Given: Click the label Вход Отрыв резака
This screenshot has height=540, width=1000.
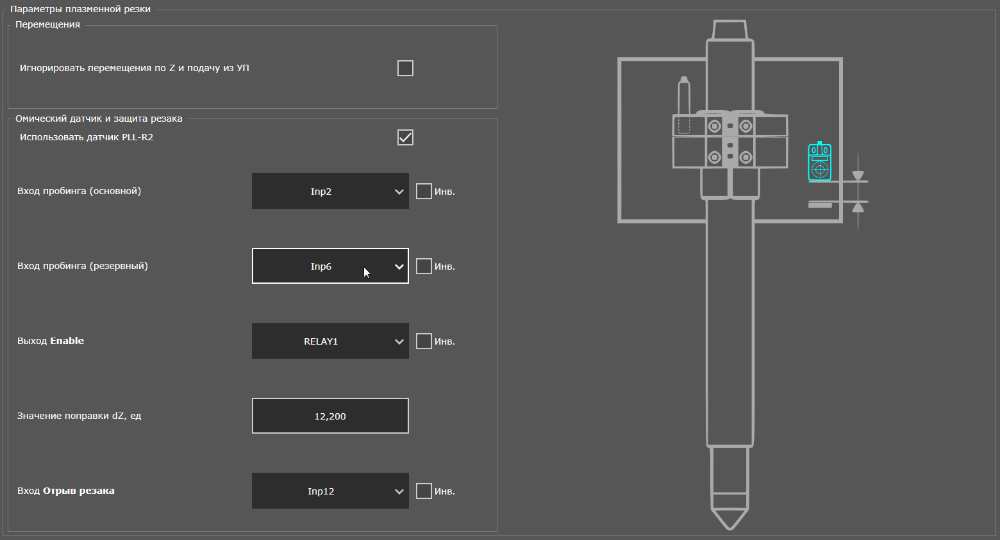Looking at the screenshot, I should (66, 490).
